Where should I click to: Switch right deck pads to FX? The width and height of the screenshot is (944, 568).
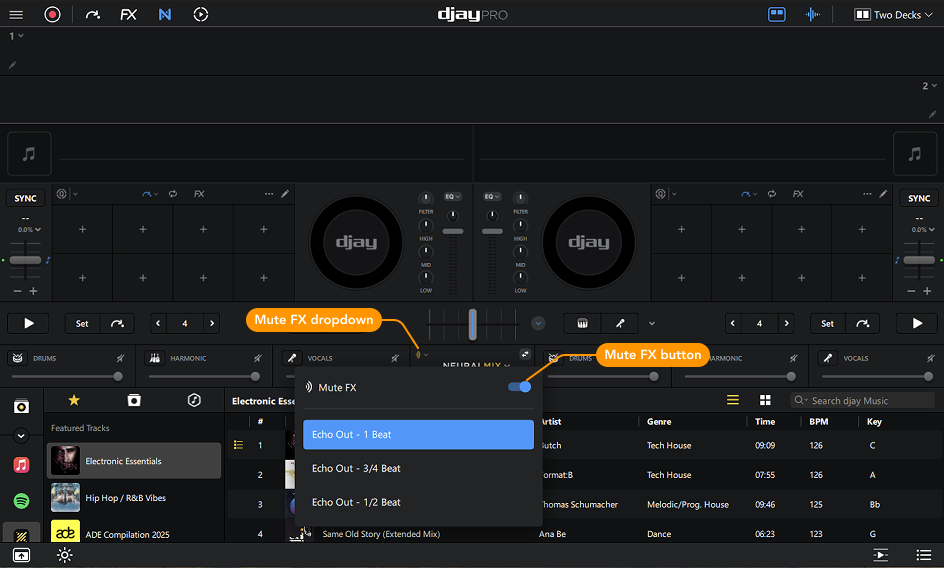coord(798,194)
